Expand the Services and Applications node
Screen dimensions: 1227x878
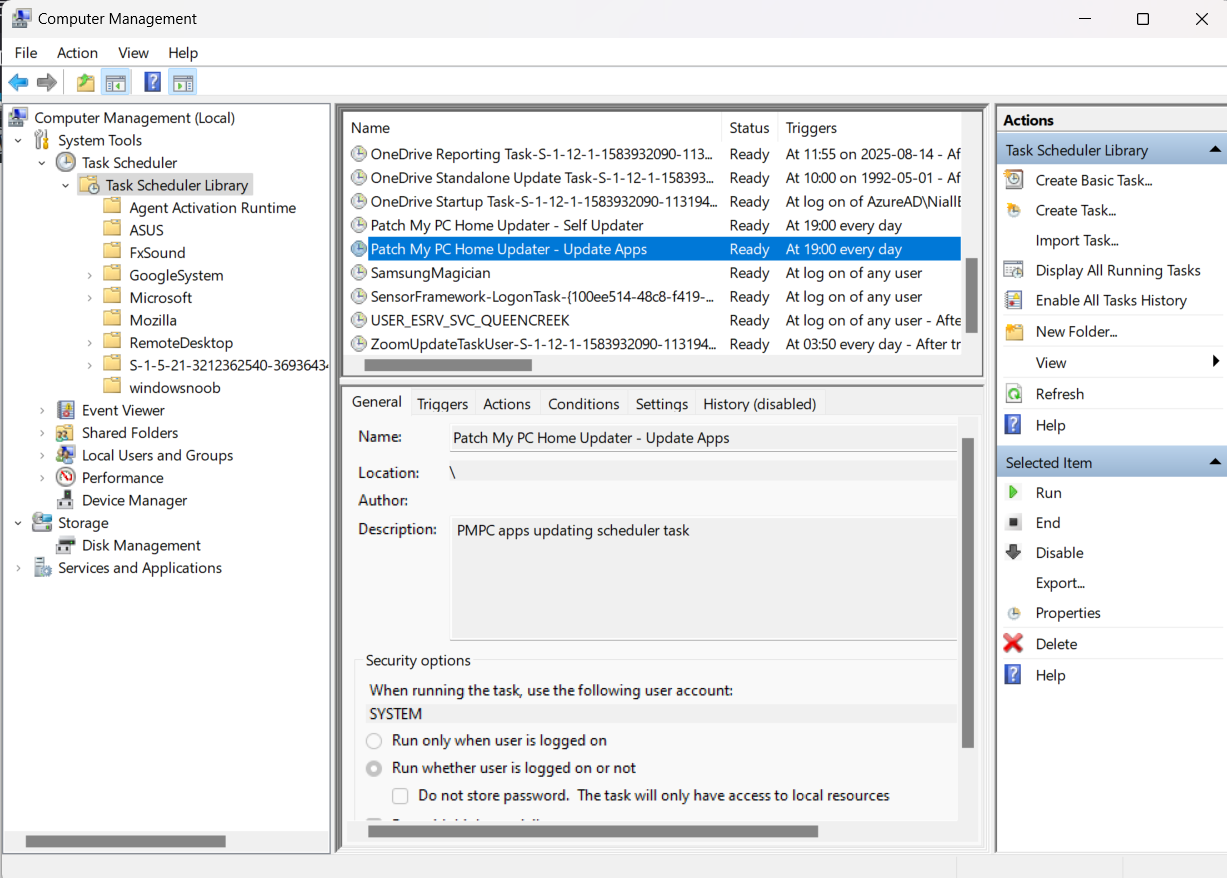(18, 568)
